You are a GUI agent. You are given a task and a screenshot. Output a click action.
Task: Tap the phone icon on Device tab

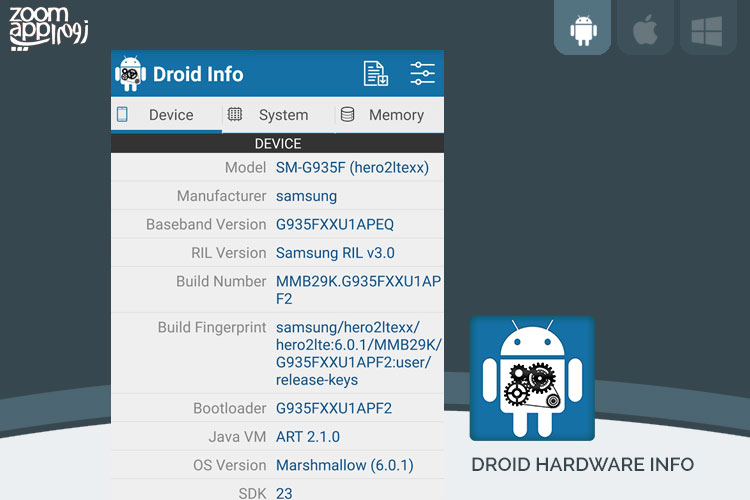[122, 114]
